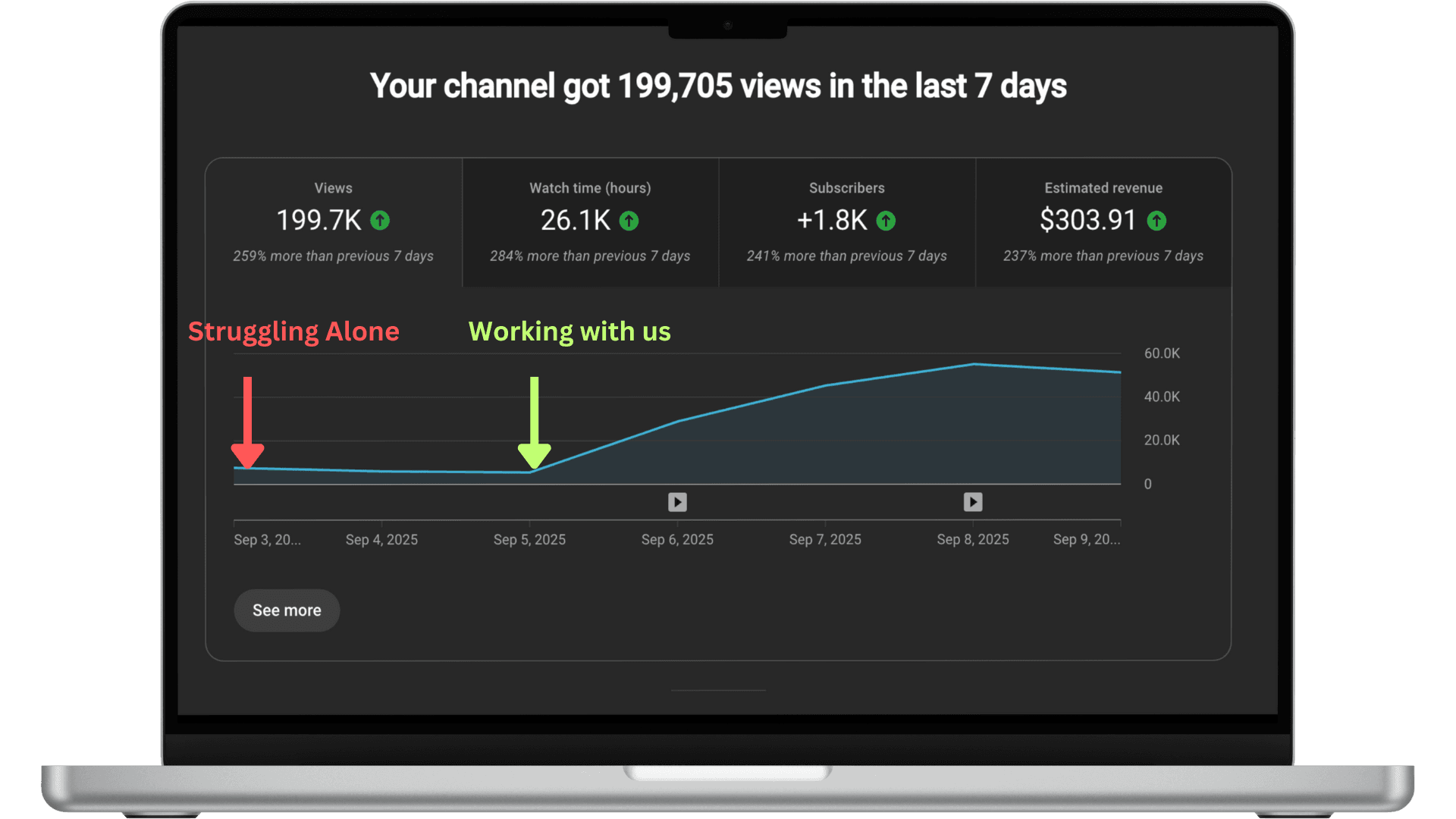
Task: Click the green increase arrow beside Views
Action: point(381,221)
